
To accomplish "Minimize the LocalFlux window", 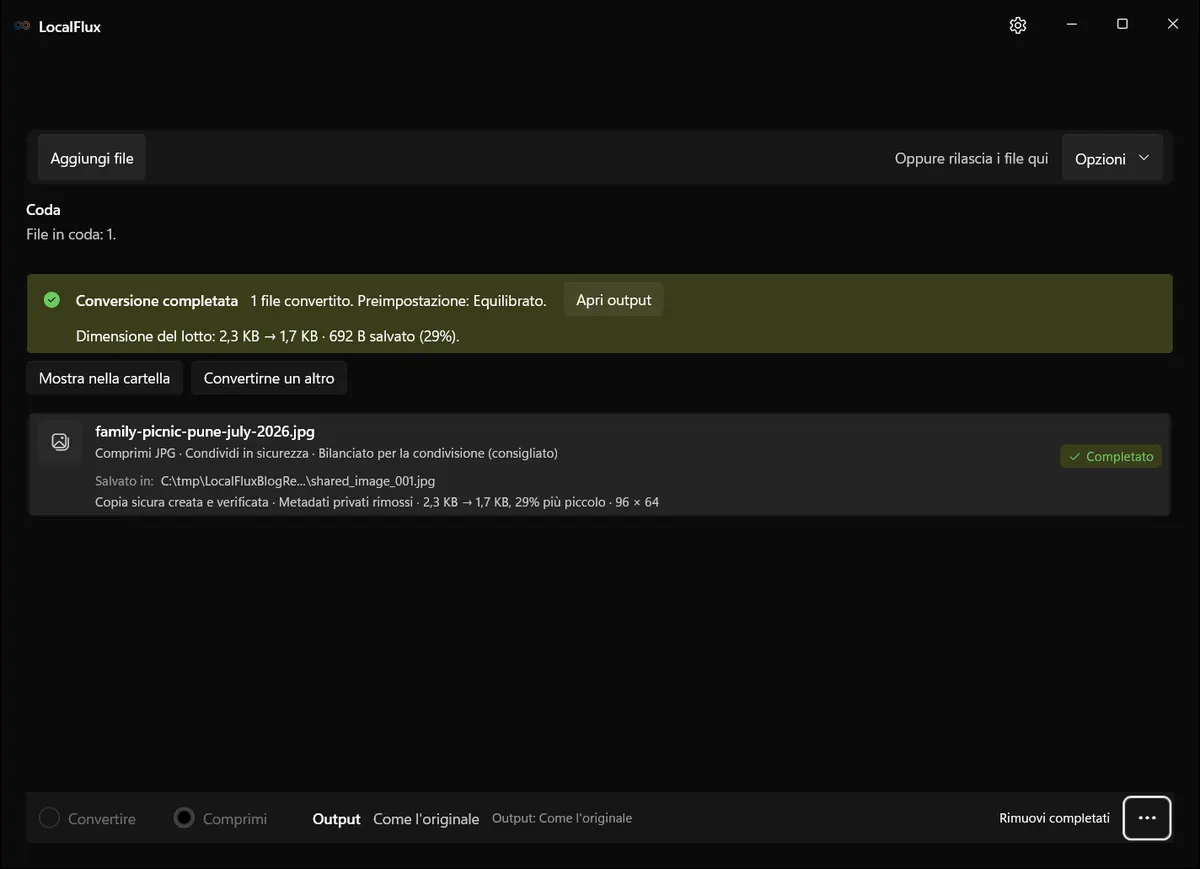I will 1071,25.
